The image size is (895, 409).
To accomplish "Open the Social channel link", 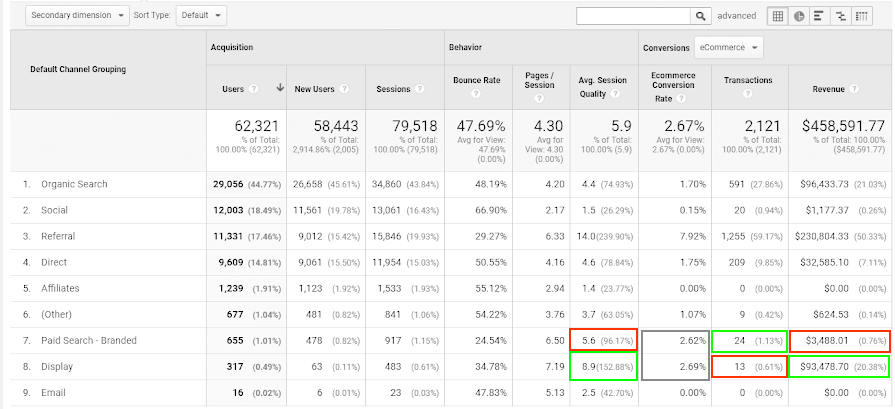I will coord(54,210).
